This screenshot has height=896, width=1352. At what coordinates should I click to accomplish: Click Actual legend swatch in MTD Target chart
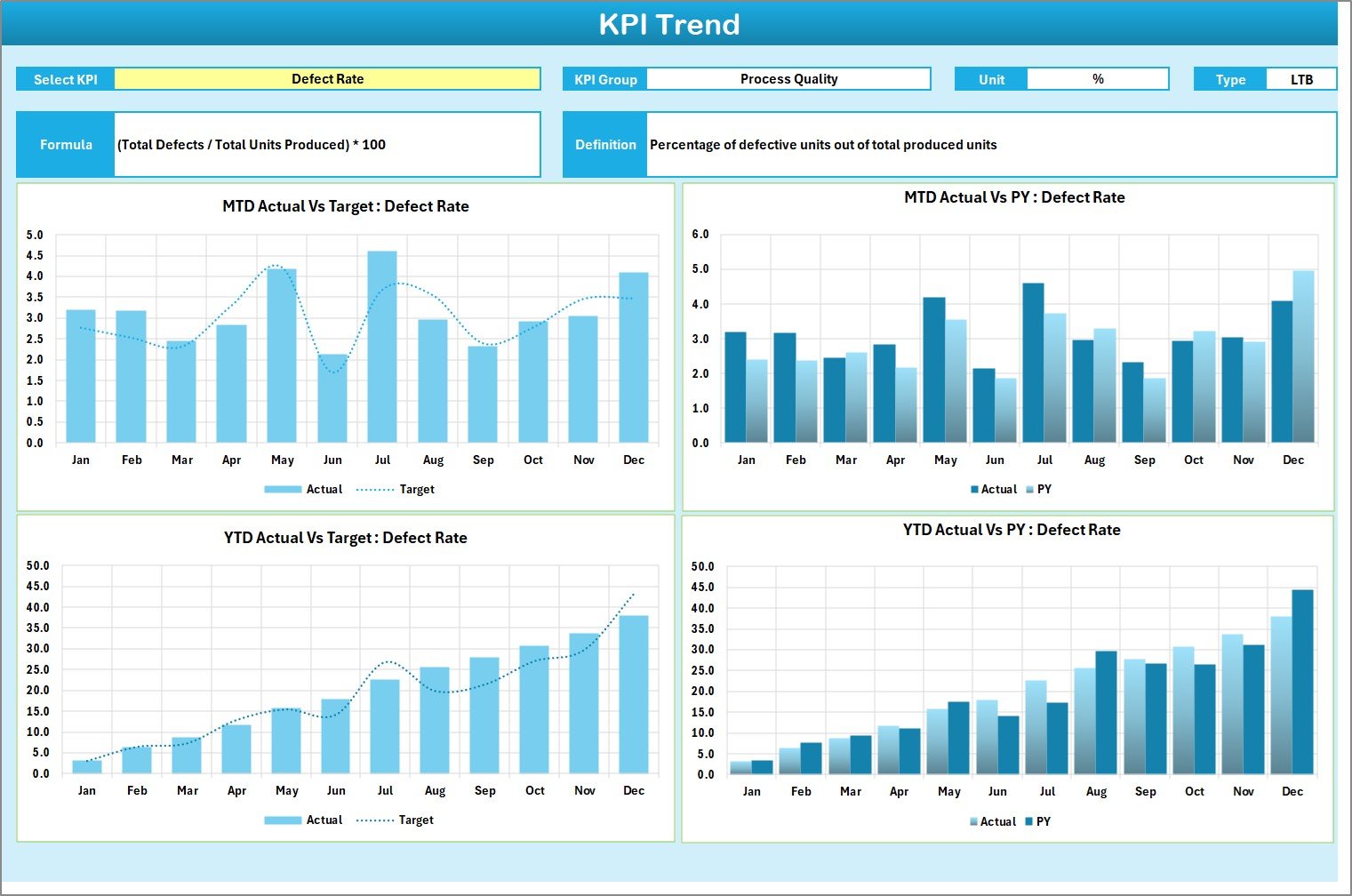click(x=283, y=490)
